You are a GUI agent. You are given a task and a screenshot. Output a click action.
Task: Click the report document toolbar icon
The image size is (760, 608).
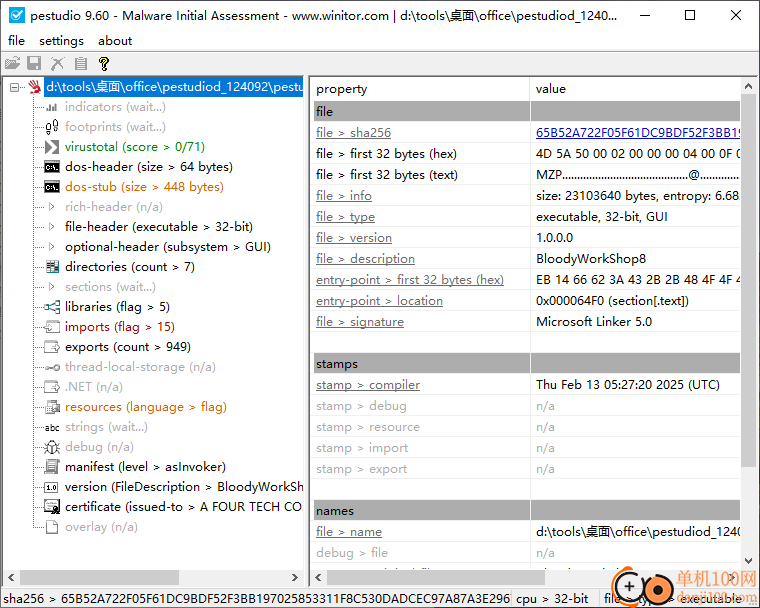pos(81,63)
